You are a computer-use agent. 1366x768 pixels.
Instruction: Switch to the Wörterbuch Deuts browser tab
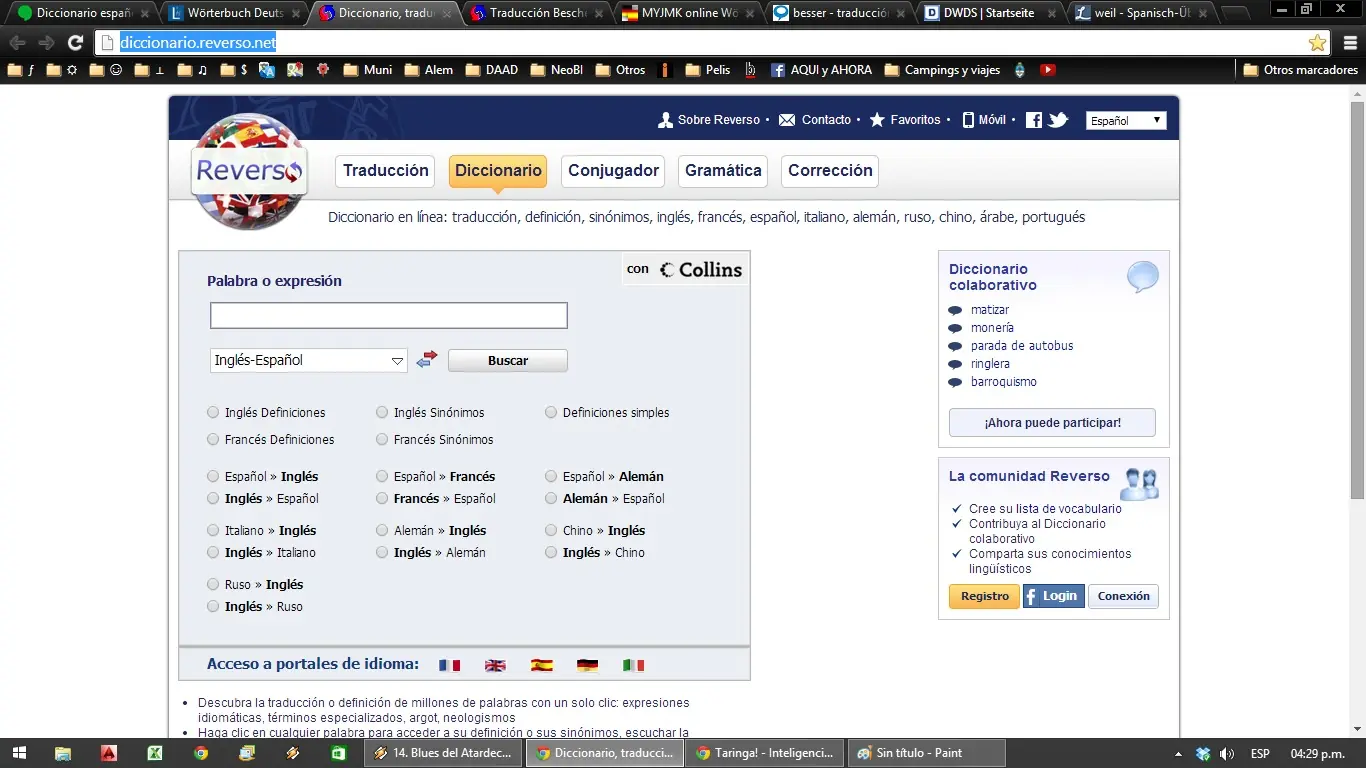coord(235,14)
